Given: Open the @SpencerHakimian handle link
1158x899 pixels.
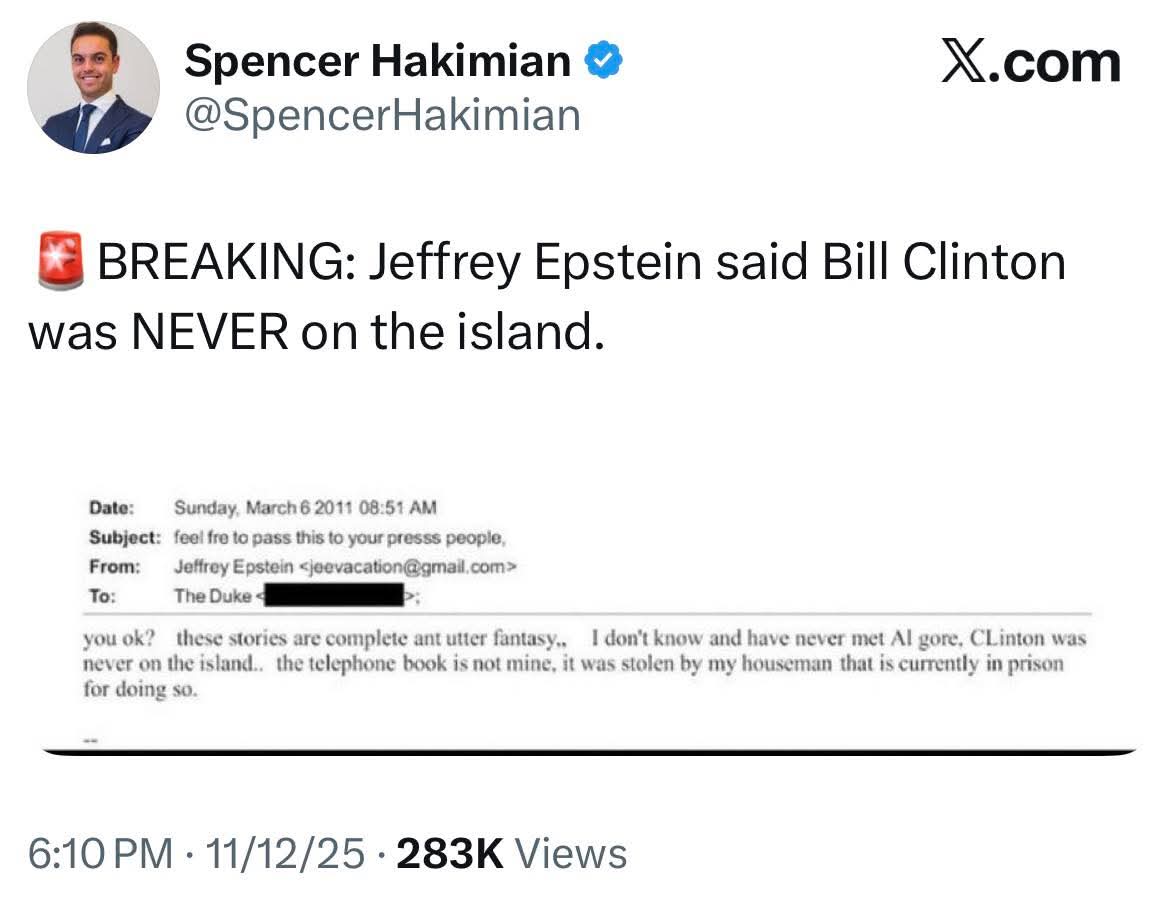Looking at the screenshot, I should coord(382,114).
